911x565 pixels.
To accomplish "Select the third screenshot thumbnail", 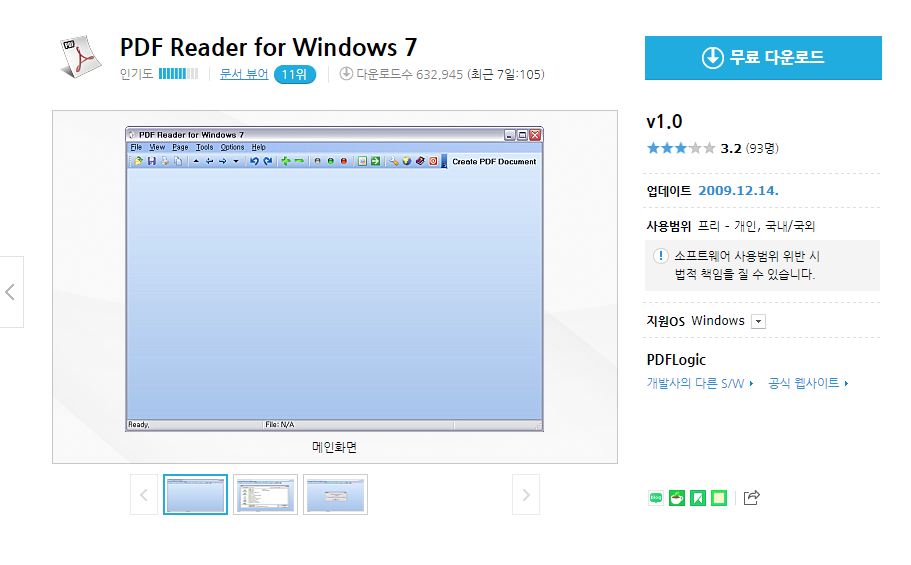I will tap(335, 495).
